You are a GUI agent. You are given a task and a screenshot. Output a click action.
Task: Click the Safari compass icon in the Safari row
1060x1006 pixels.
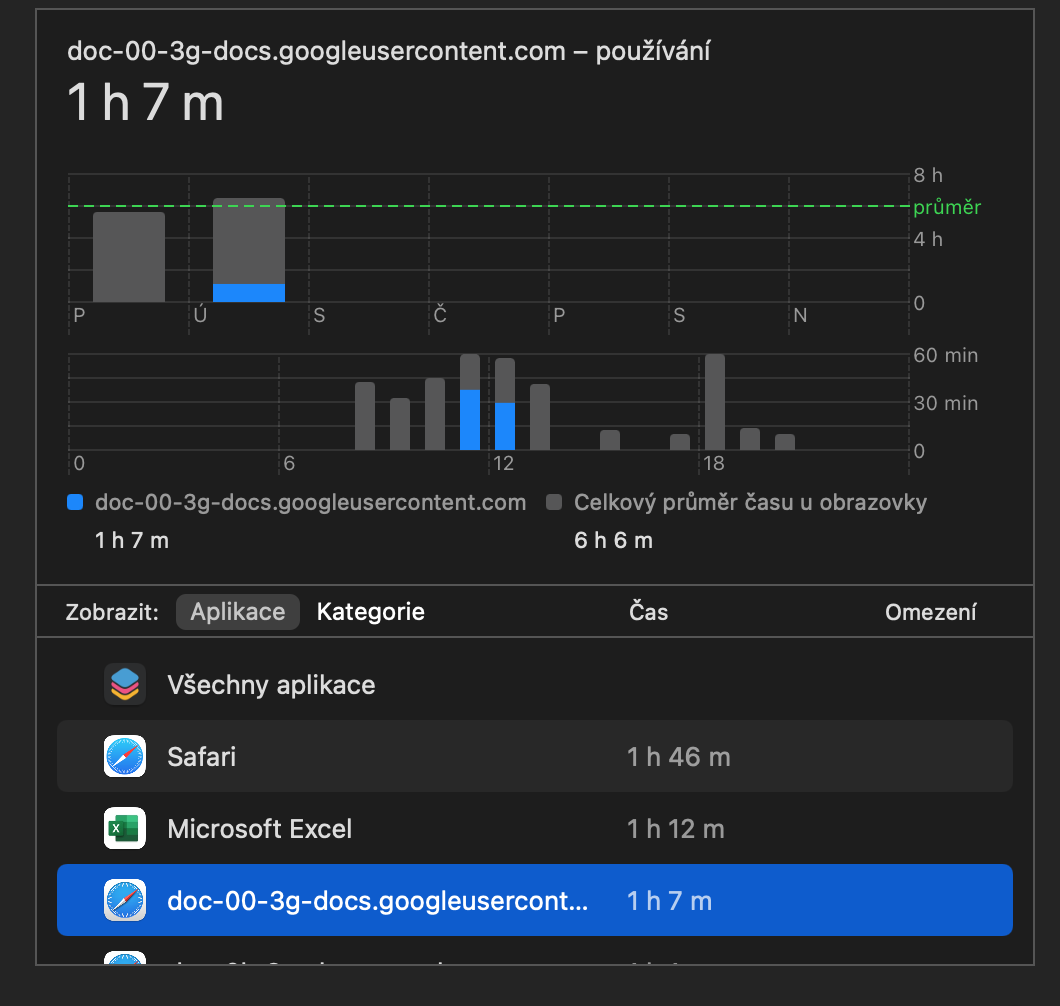[125, 757]
